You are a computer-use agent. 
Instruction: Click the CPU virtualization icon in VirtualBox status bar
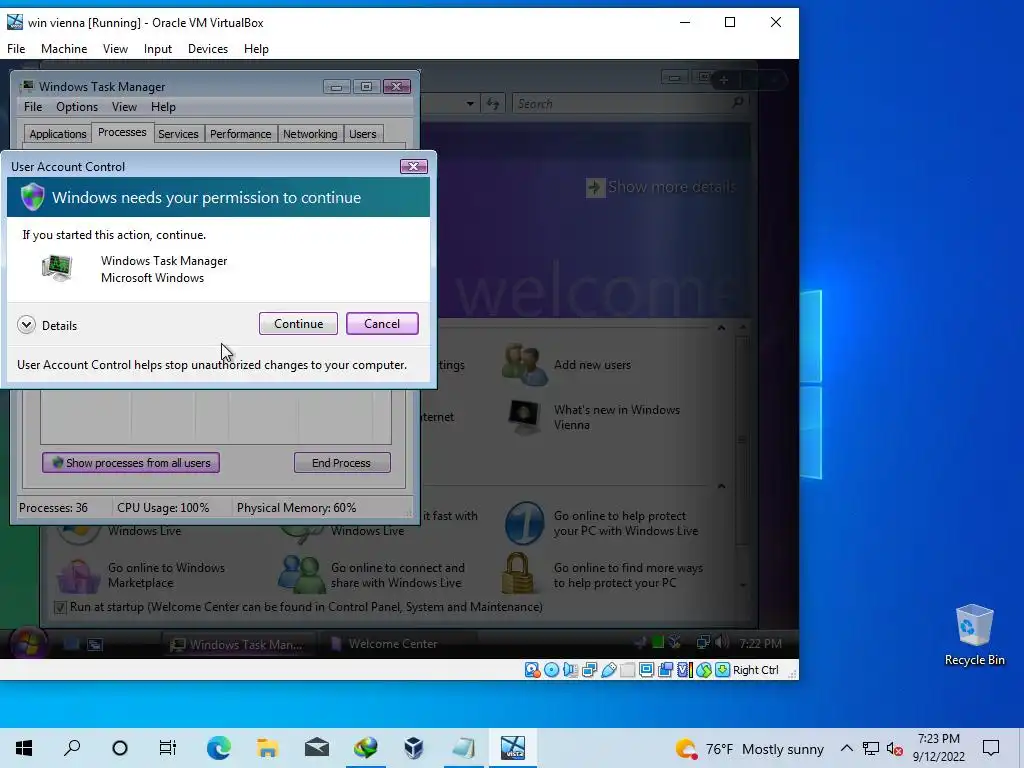point(684,670)
